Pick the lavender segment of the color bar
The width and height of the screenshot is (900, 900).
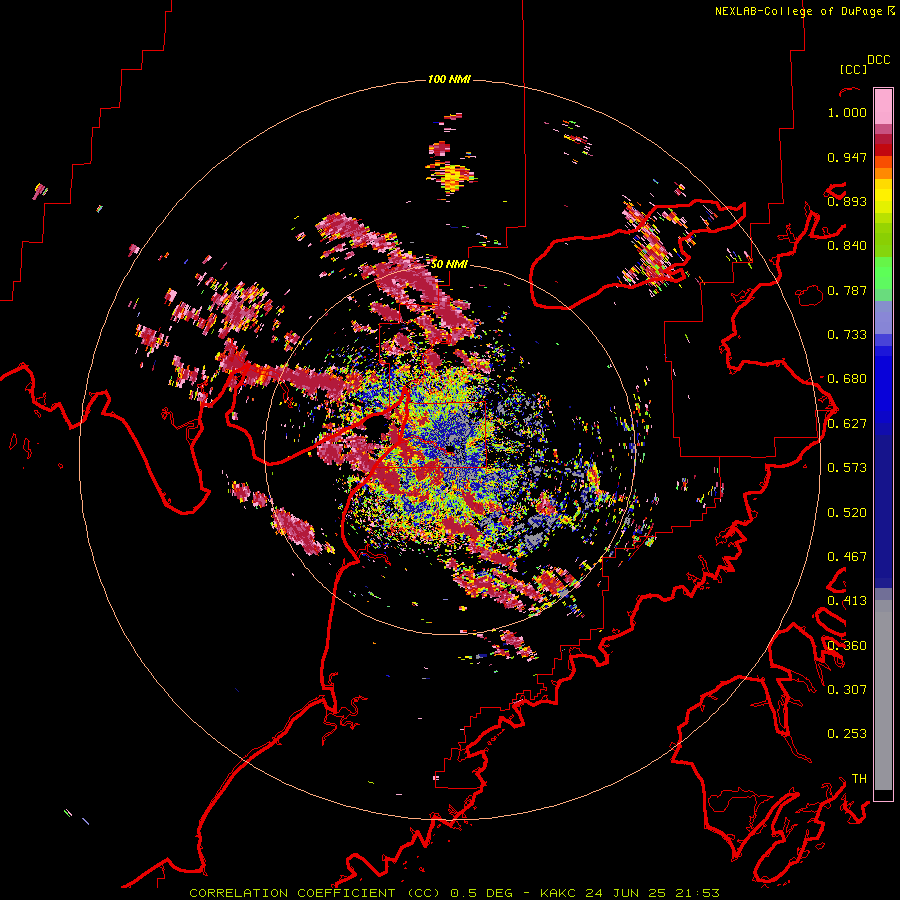[883, 317]
